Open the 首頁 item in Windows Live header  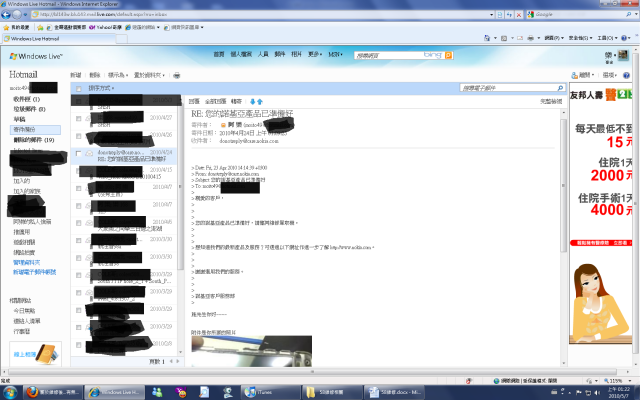pyautogui.click(x=219, y=54)
